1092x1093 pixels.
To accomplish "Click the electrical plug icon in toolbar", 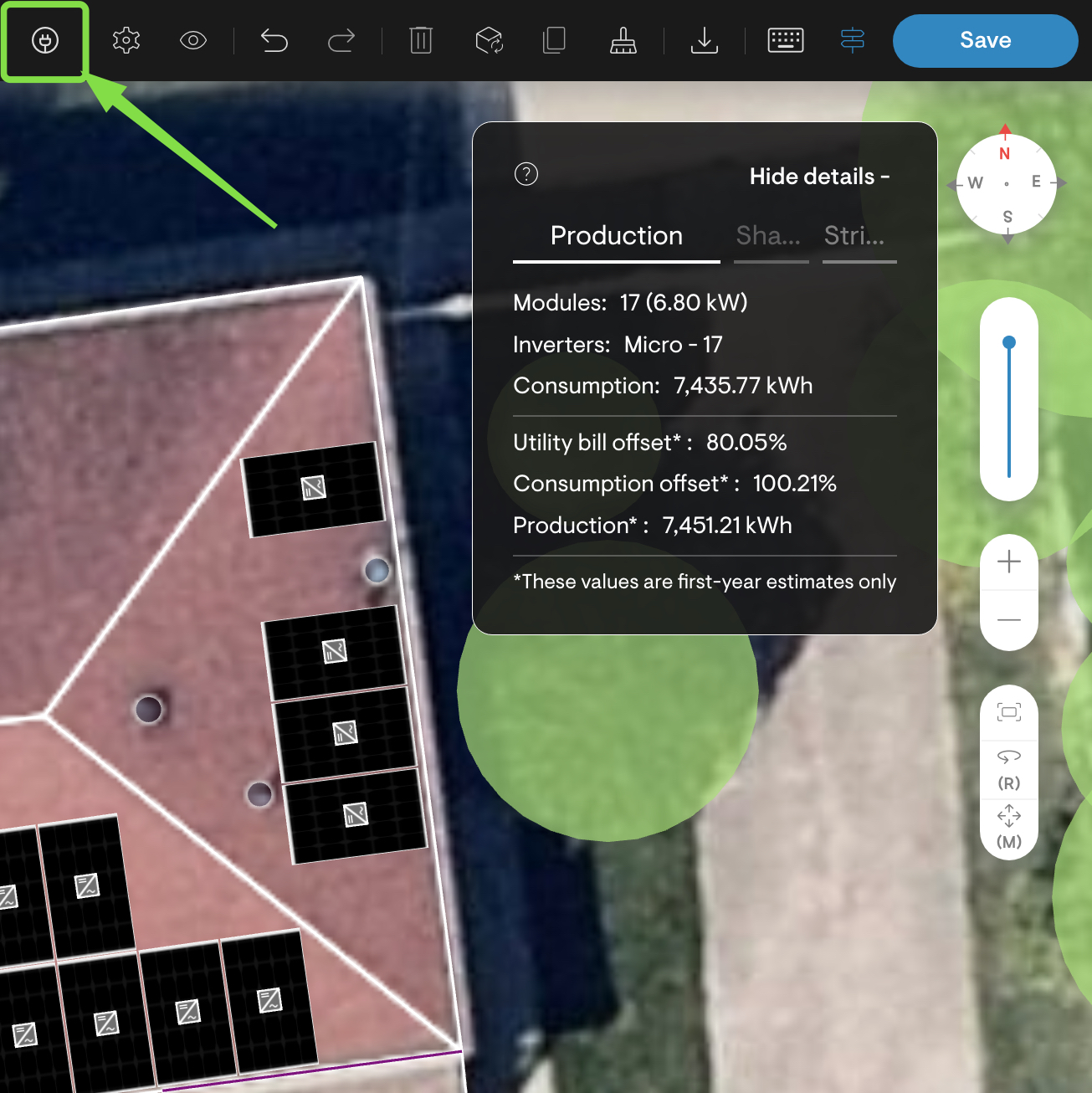I will (x=45, y=40).
